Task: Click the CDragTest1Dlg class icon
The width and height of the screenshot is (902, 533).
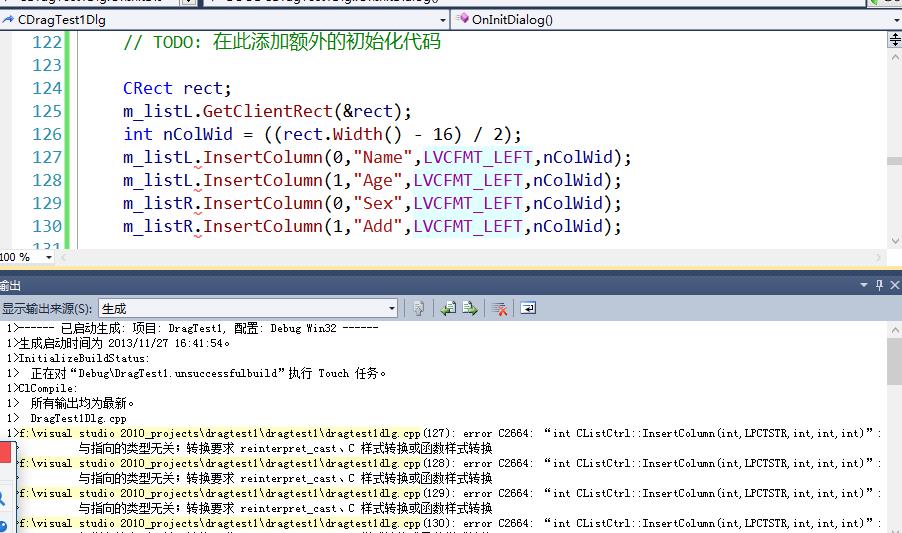Action: [x=8, y=20]
